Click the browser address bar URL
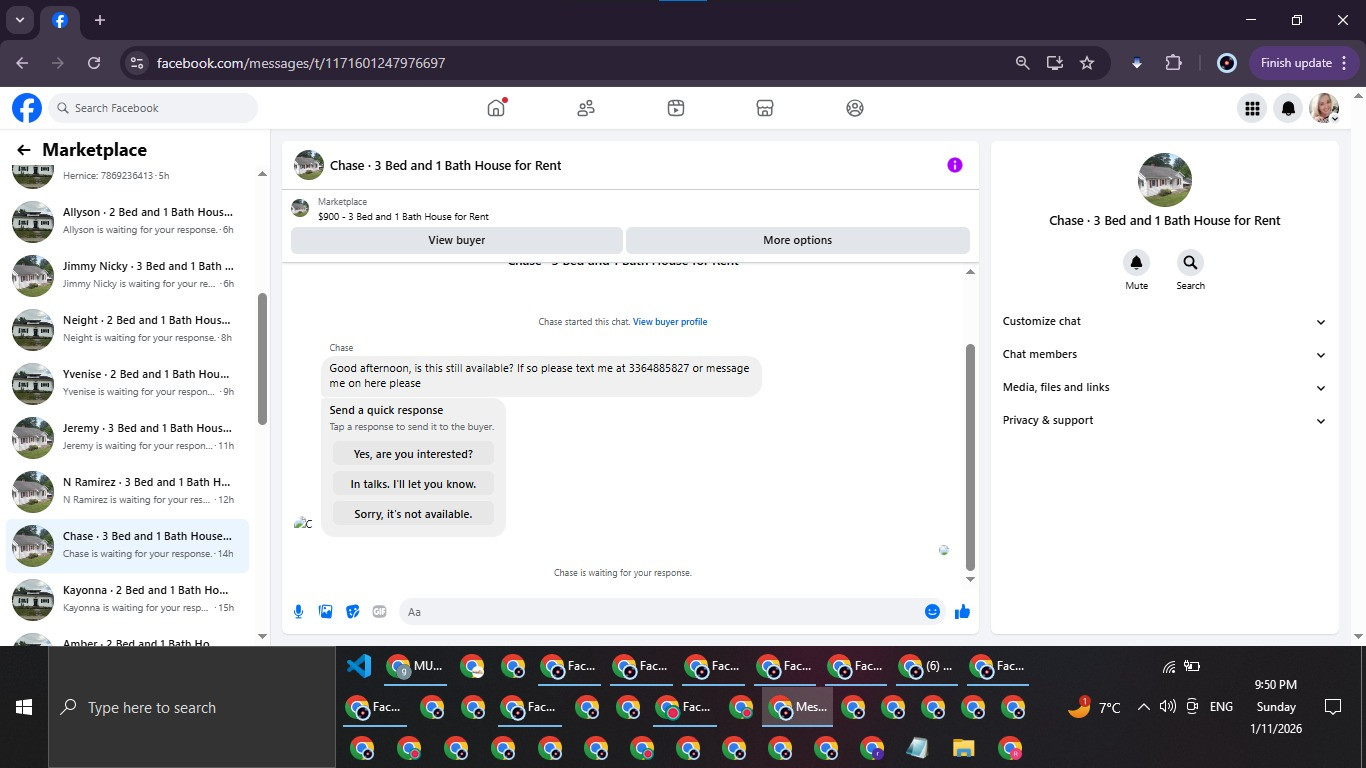The height and width of the screenshot is (768, 1366). 301,63
